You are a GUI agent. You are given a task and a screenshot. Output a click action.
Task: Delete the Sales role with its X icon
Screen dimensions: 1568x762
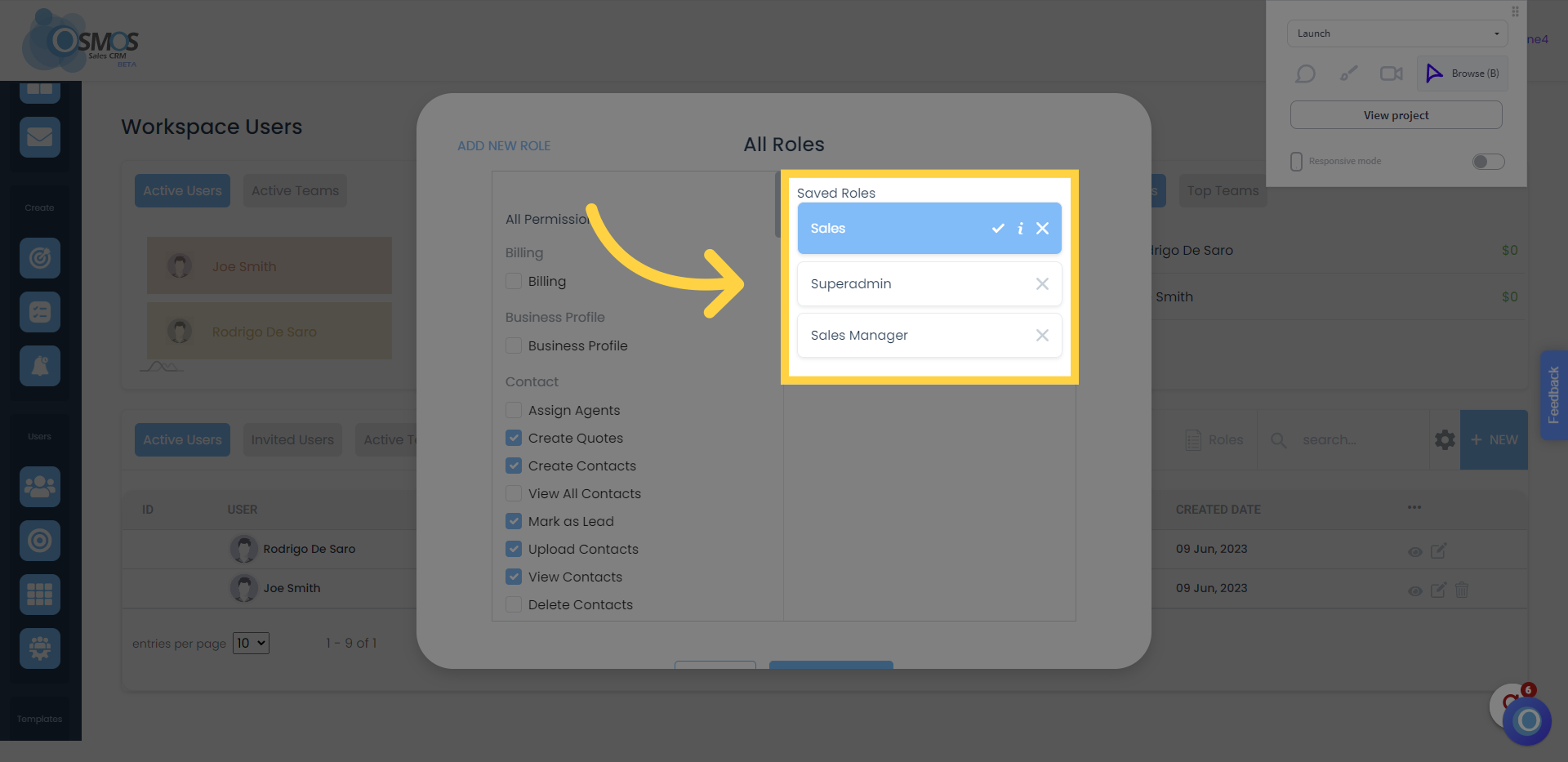(x=1042, y=229)
